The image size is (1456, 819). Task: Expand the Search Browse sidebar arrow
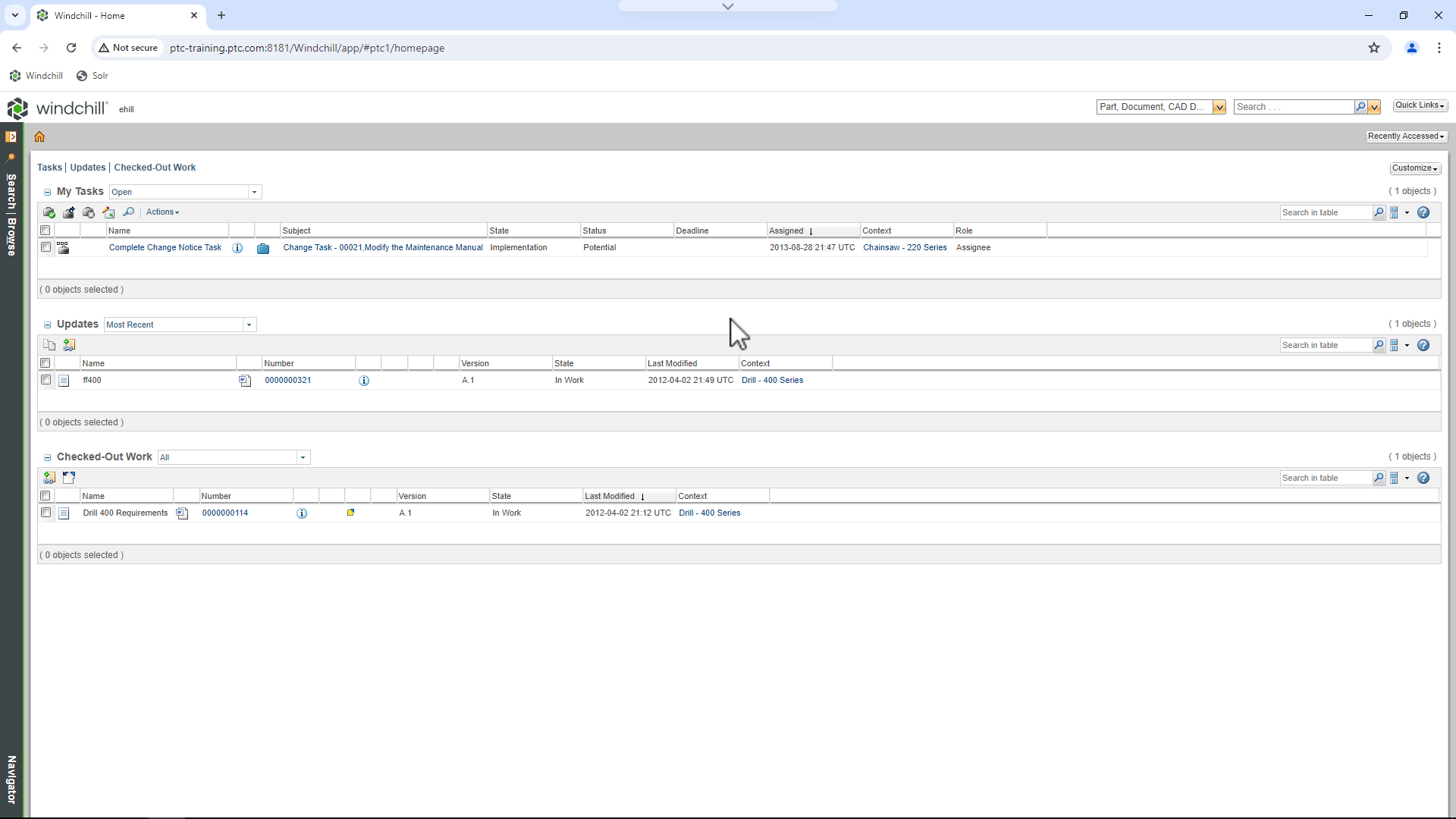(11, 136)
